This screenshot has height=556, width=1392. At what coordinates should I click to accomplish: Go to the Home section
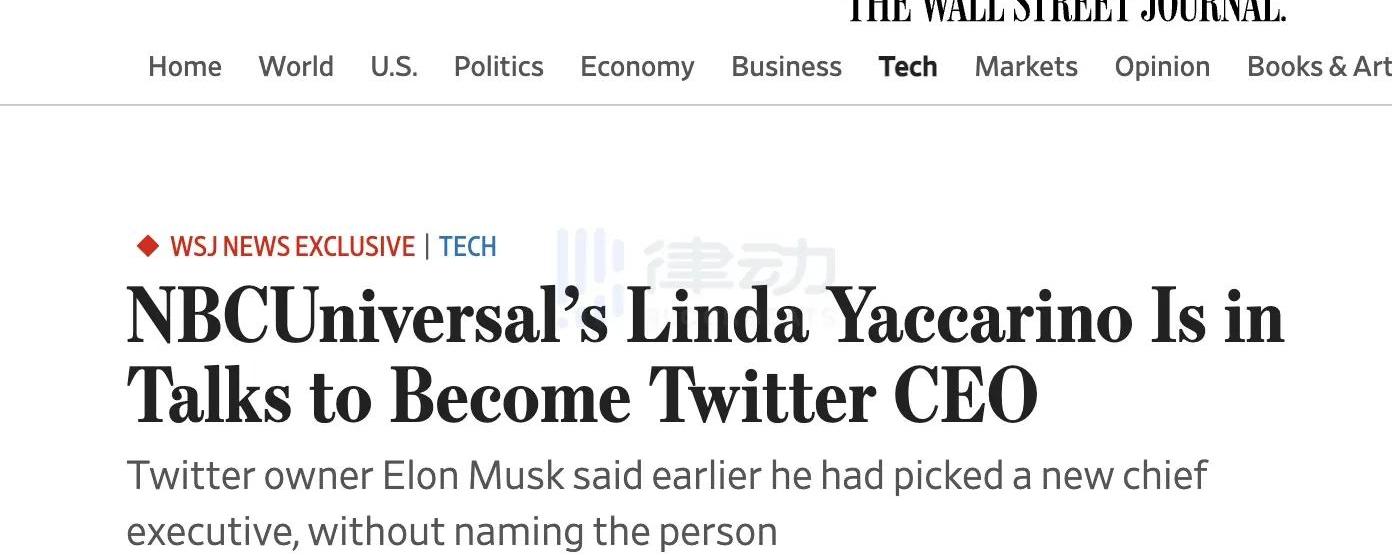pos(185,67)
